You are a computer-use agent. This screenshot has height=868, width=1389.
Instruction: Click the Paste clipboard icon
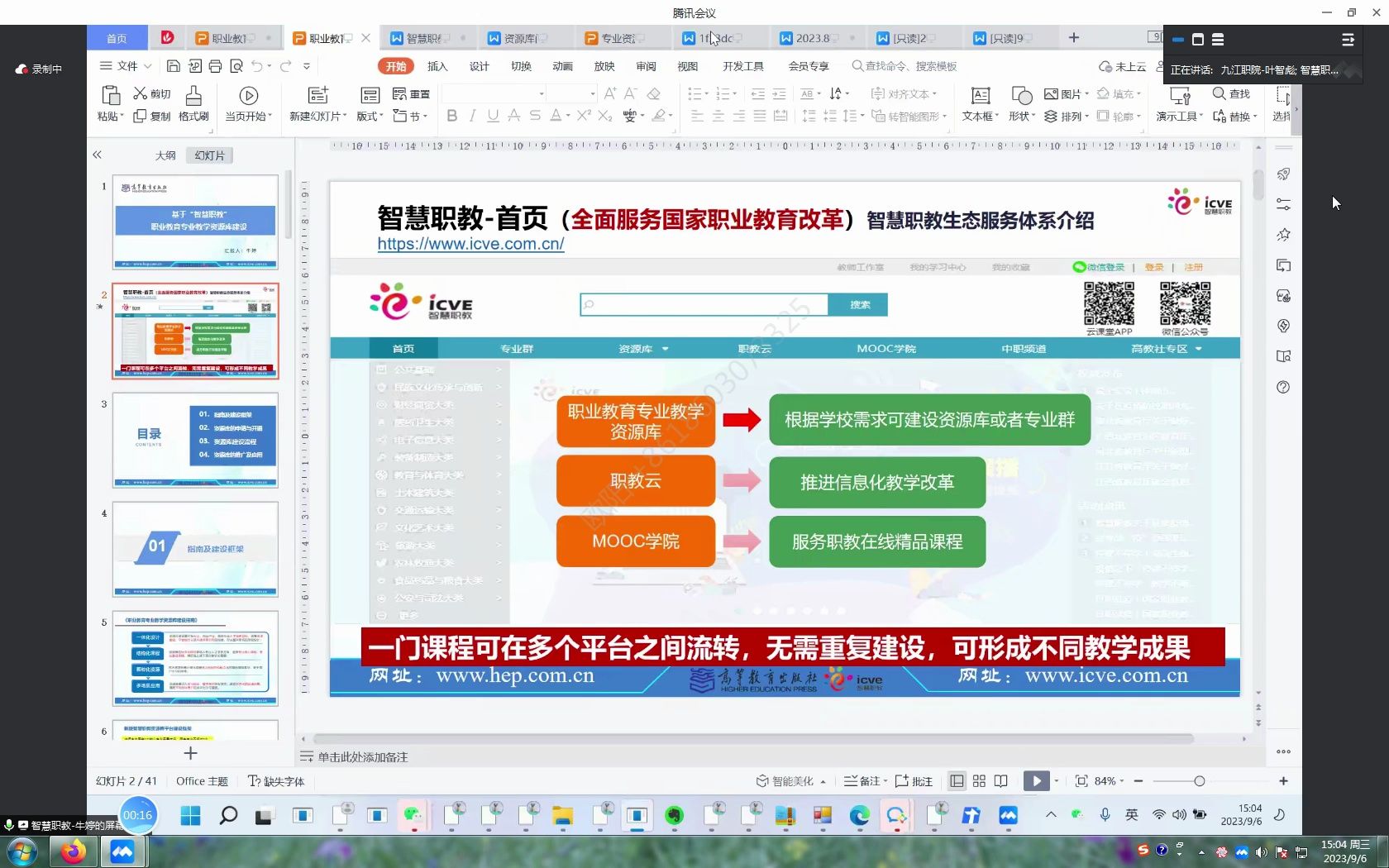click(x=110, y=95)
